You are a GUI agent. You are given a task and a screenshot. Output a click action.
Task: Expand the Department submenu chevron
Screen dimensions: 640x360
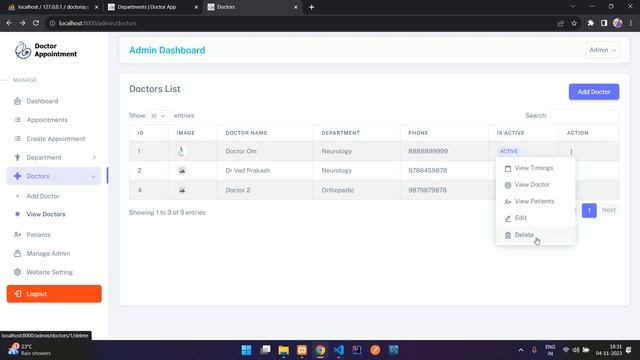(94, 158)
